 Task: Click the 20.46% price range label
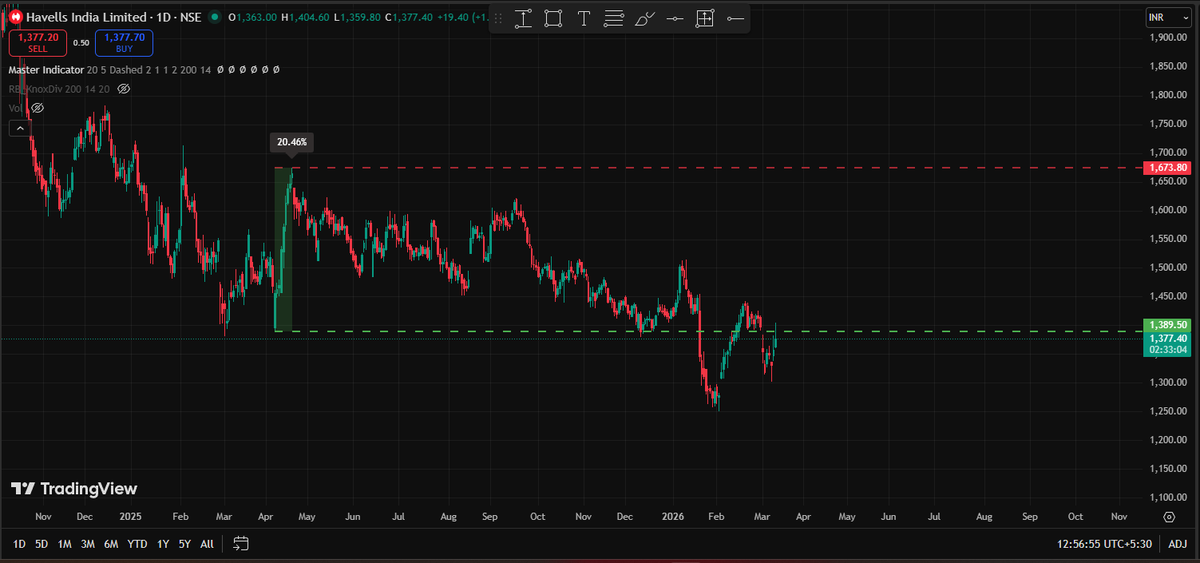point(291,143)
